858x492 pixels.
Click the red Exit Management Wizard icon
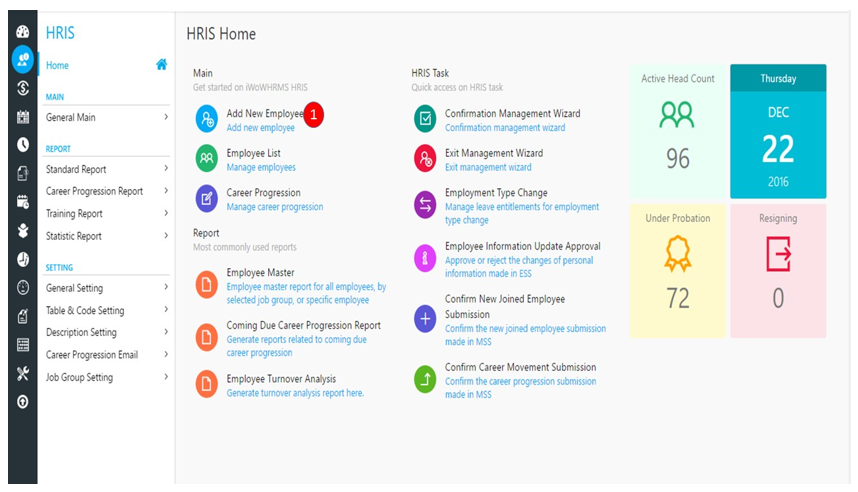(x=425, y=158)
